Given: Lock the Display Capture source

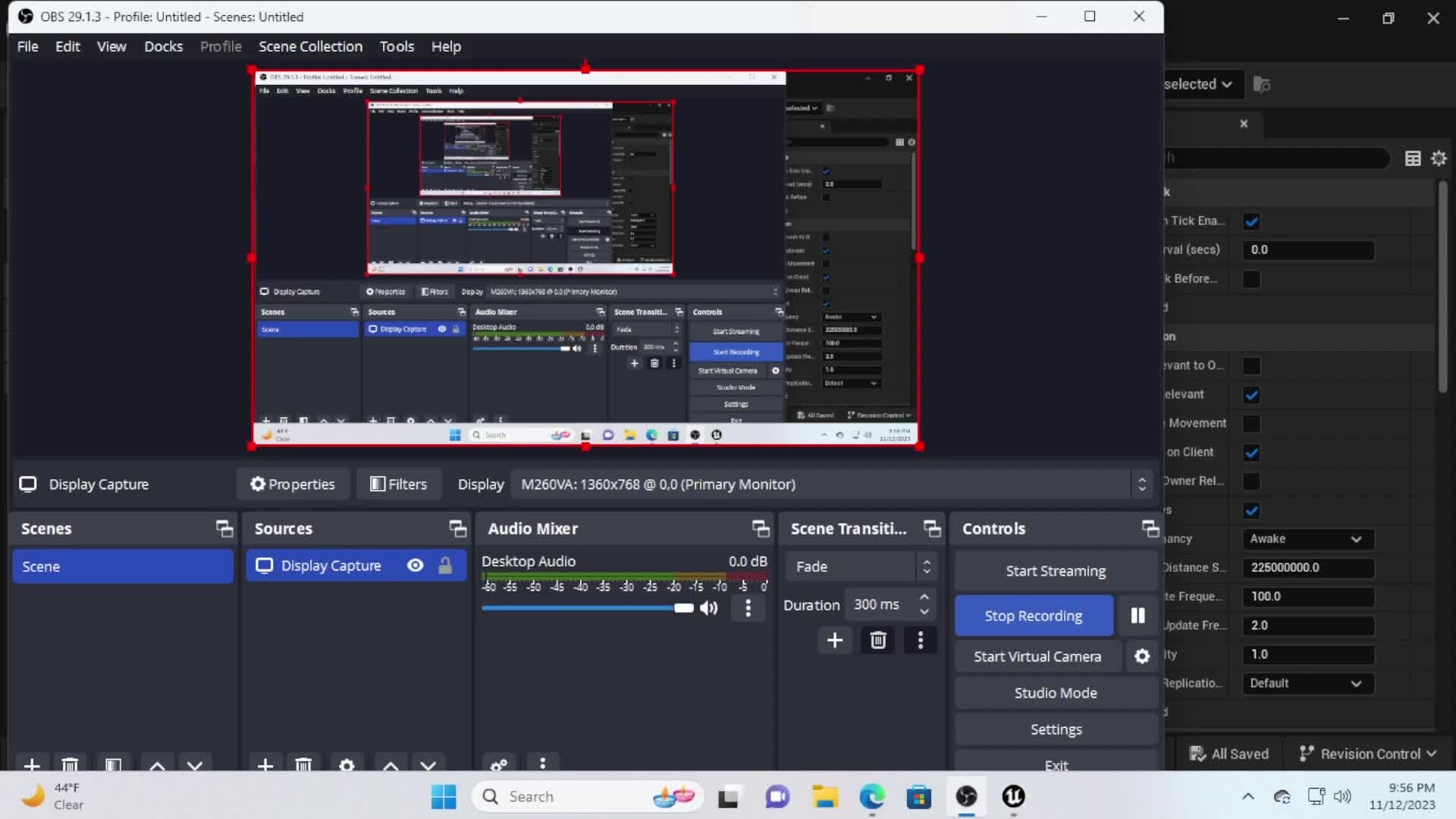Looking at the screenshot, I should [x=445, y=566].
